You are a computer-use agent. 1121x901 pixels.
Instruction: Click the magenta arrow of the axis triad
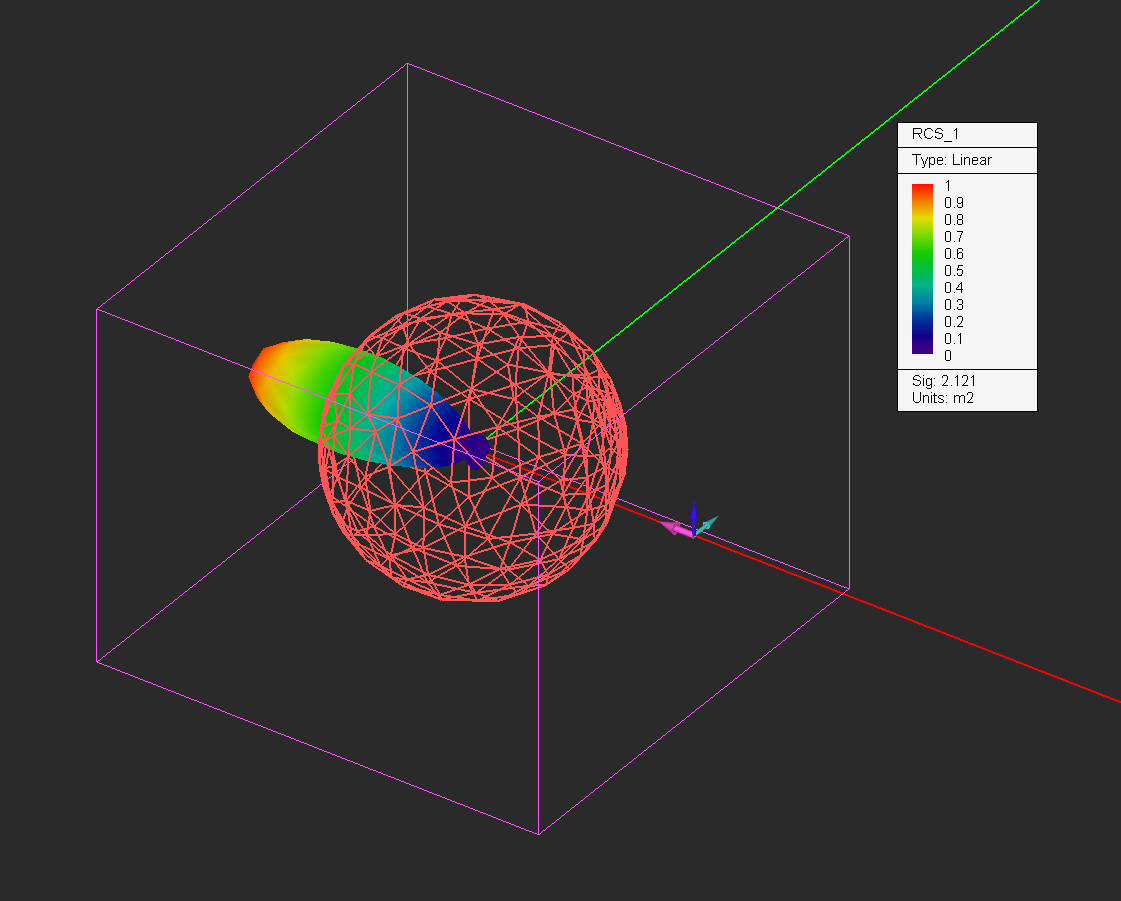(x=672, y=527)
